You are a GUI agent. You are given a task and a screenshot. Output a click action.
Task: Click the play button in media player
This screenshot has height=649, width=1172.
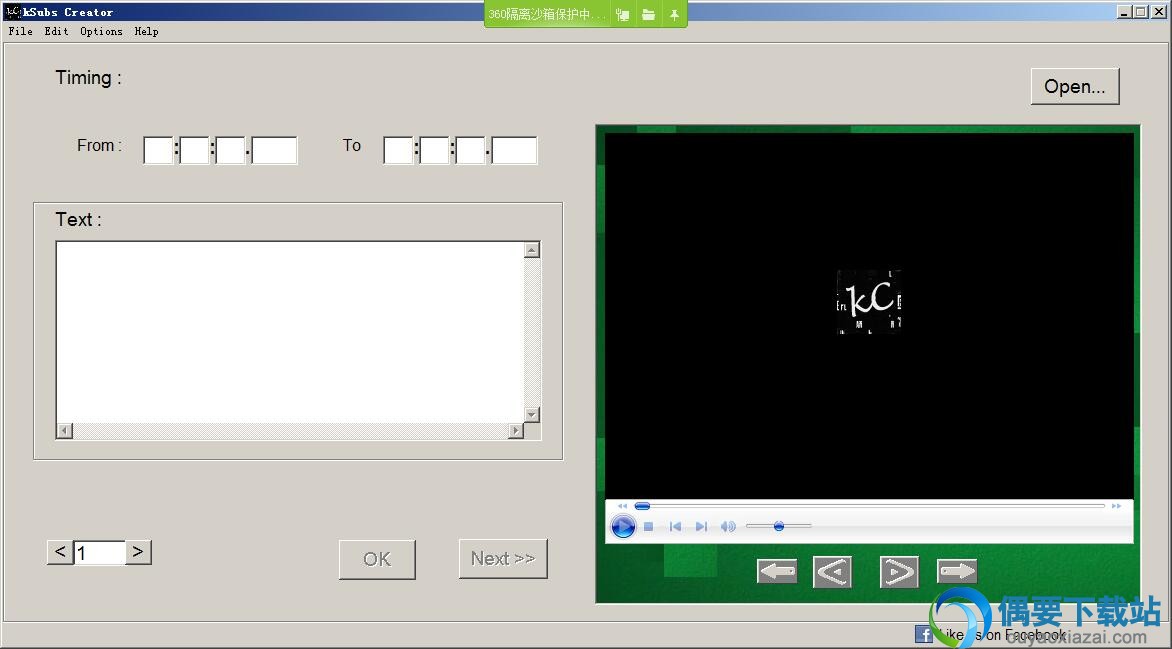click(623, 526)
